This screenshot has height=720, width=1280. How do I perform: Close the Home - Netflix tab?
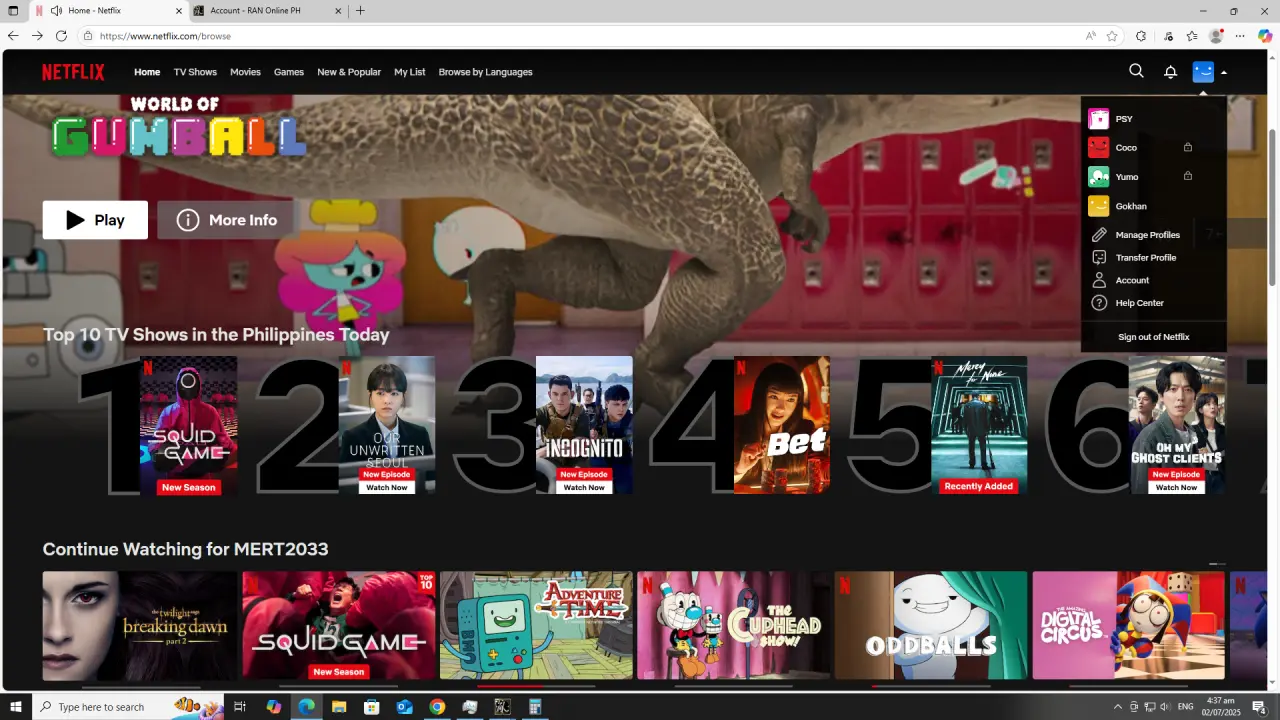click(178, 11)
